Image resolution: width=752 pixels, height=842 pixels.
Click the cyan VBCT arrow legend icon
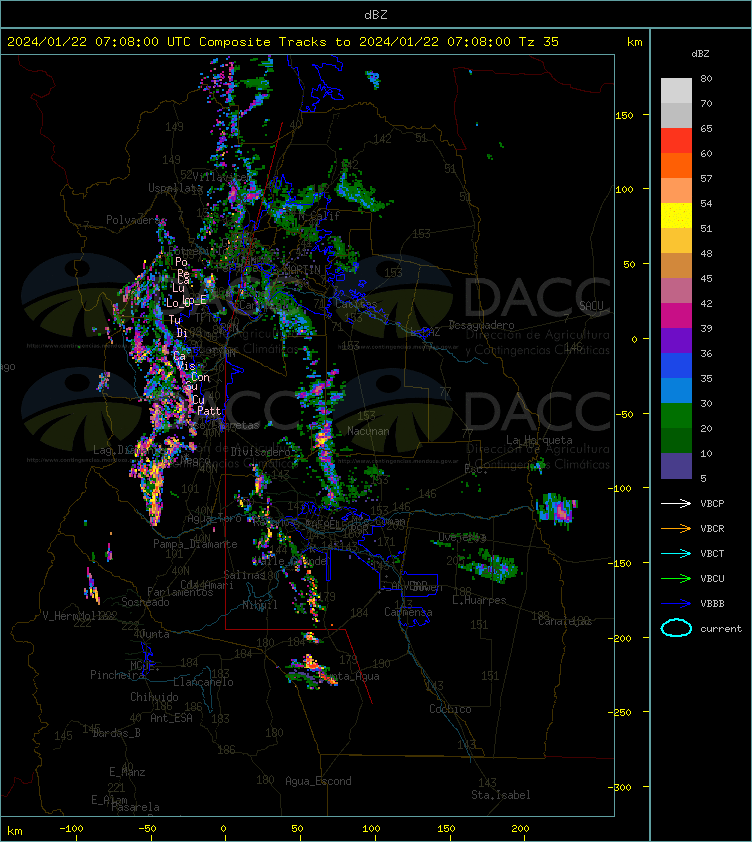[x=676, y=553]
